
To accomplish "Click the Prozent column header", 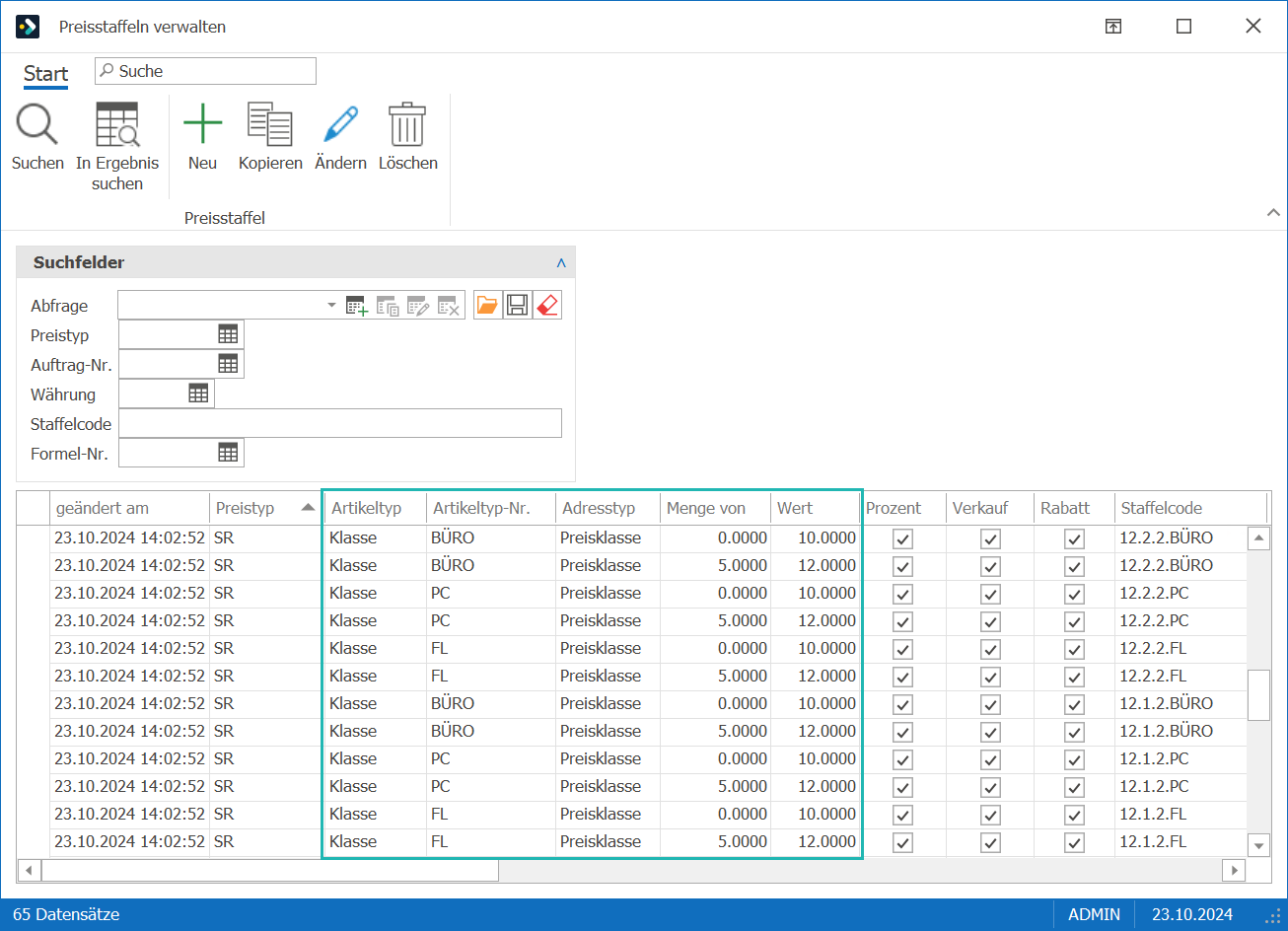I will 903,508.
